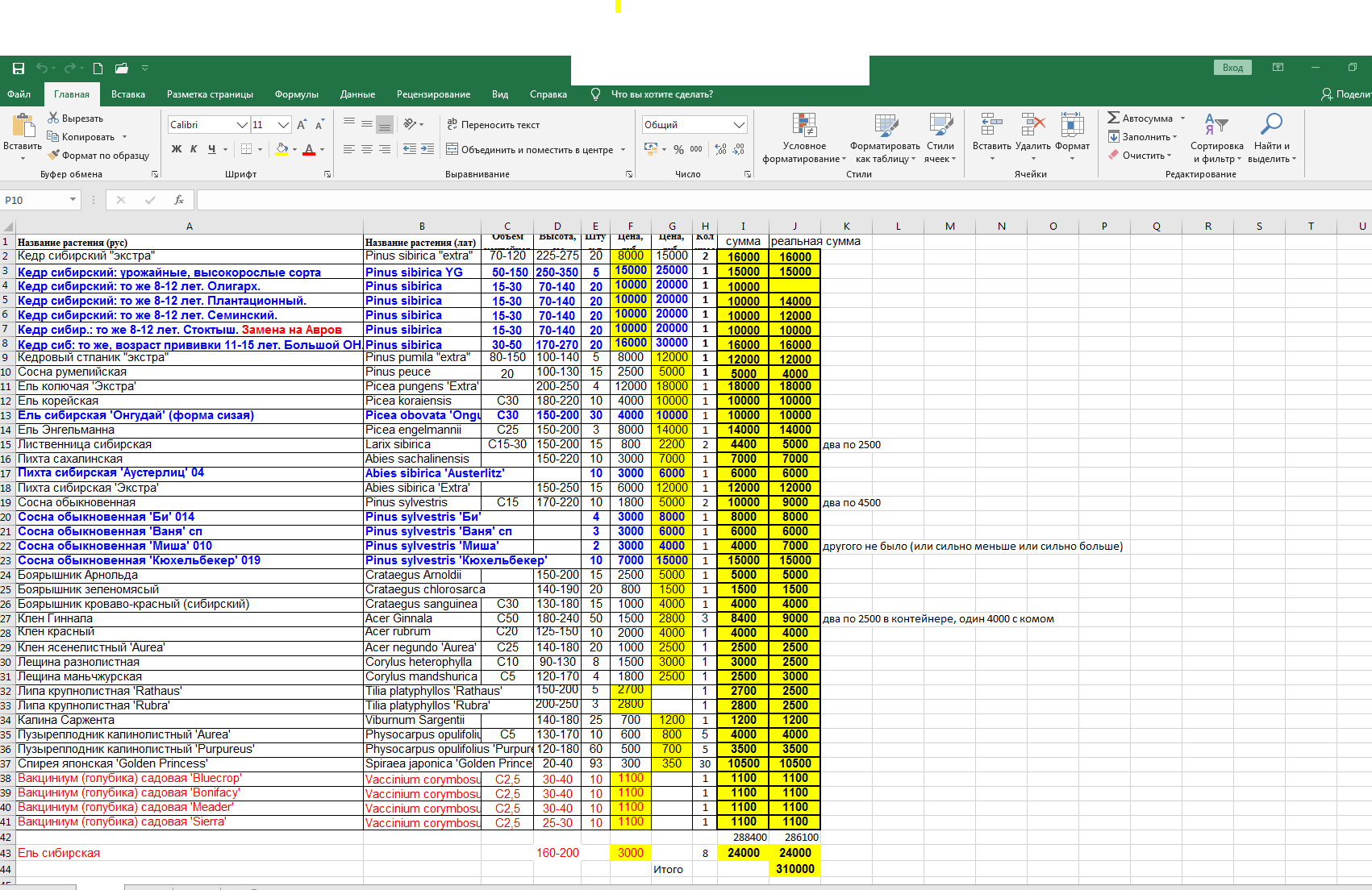
Task: Open Sort and Filter (Сортировка и фильтр)
Action: [x=1217, y=138]
